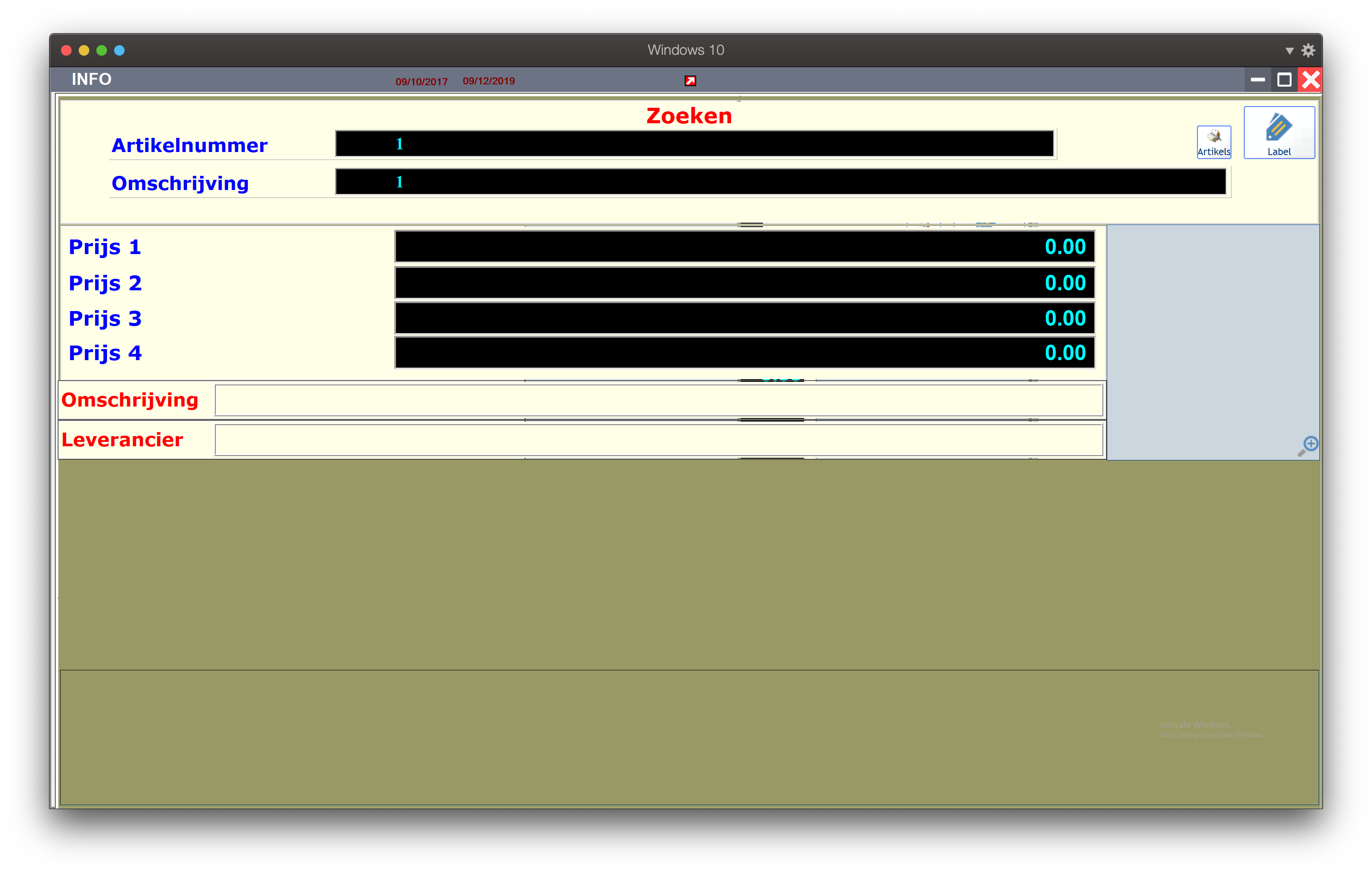1372x874 pixels.
Task: Click the red arrow icon in the INFO title bar
Action: (x=690, y=81)
